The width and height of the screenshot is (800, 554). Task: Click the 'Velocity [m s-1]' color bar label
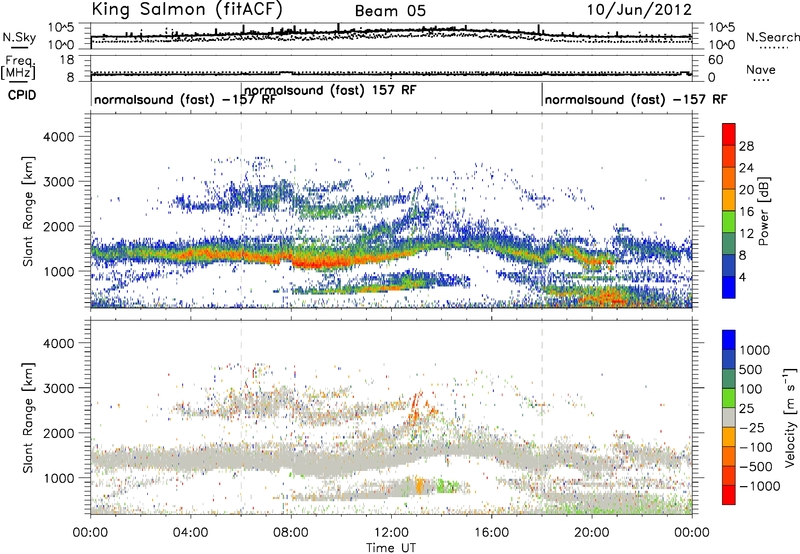(790, 417)
